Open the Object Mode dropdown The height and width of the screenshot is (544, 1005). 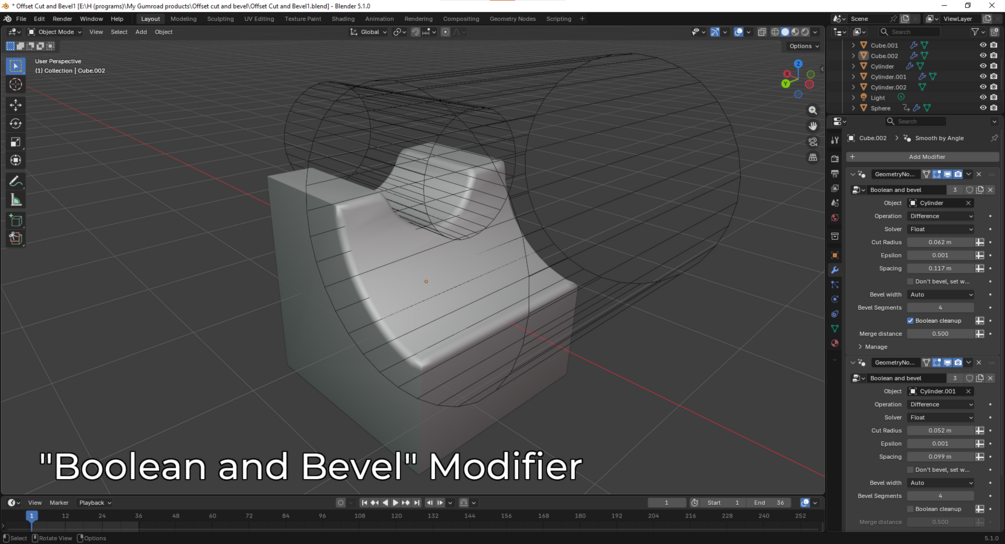click(54, 32)
